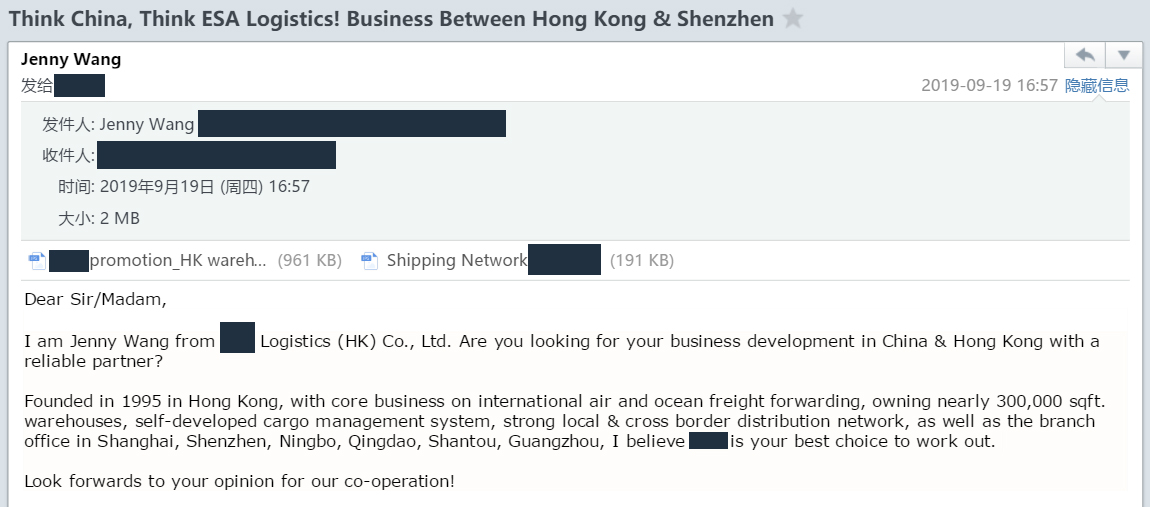Click the 时间 date line in details

(x=183, y=187)
